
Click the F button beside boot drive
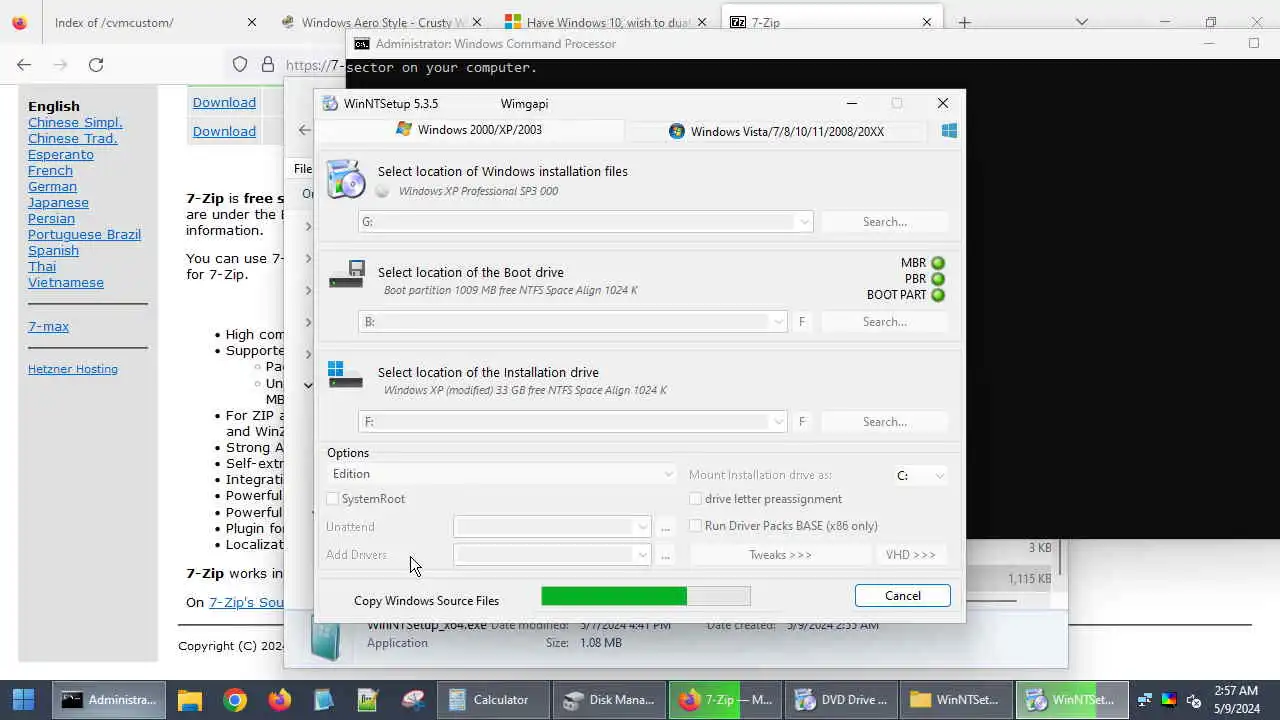click(802, 322)
